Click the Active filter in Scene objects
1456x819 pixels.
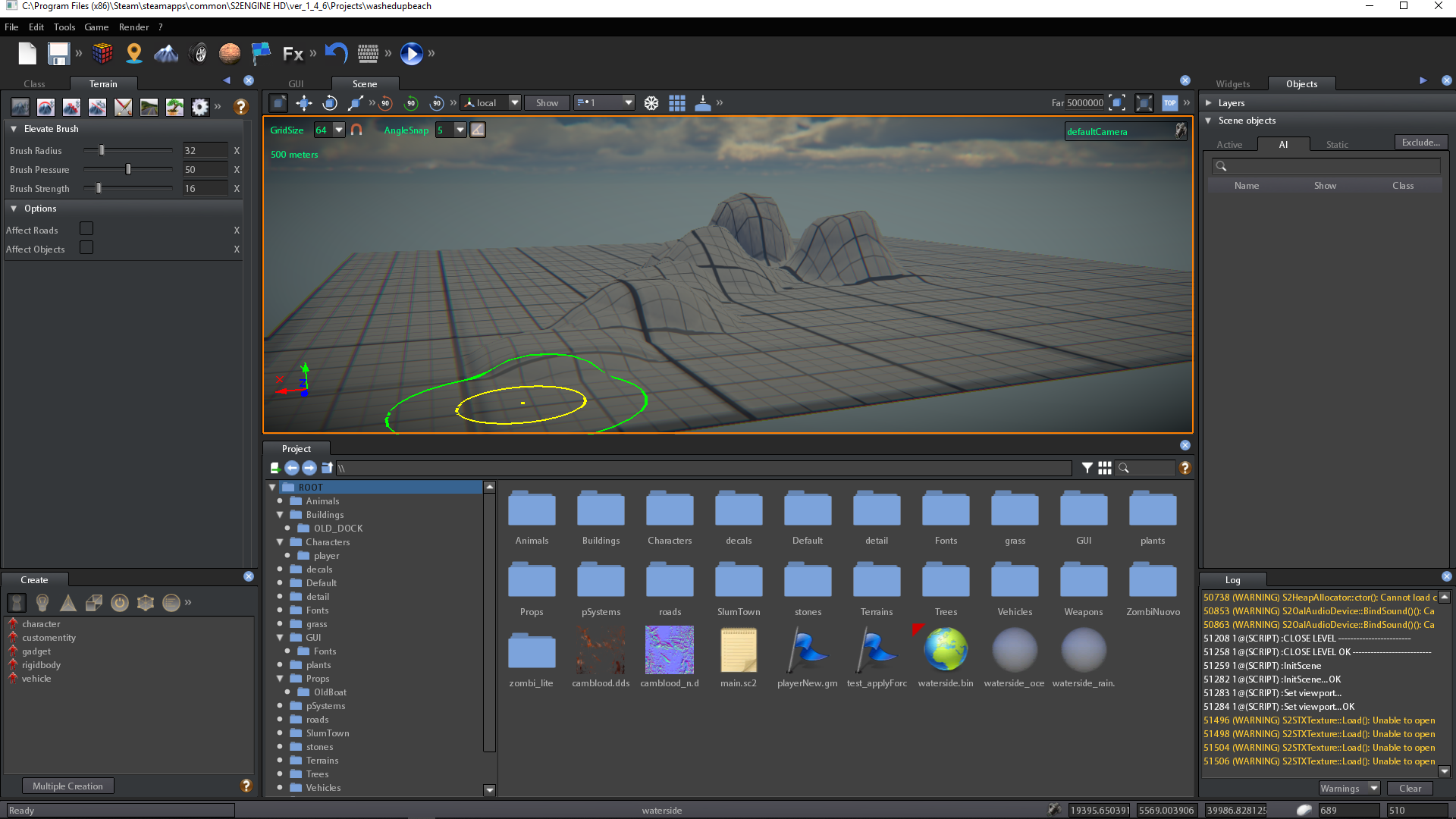tap(1229, 144)
